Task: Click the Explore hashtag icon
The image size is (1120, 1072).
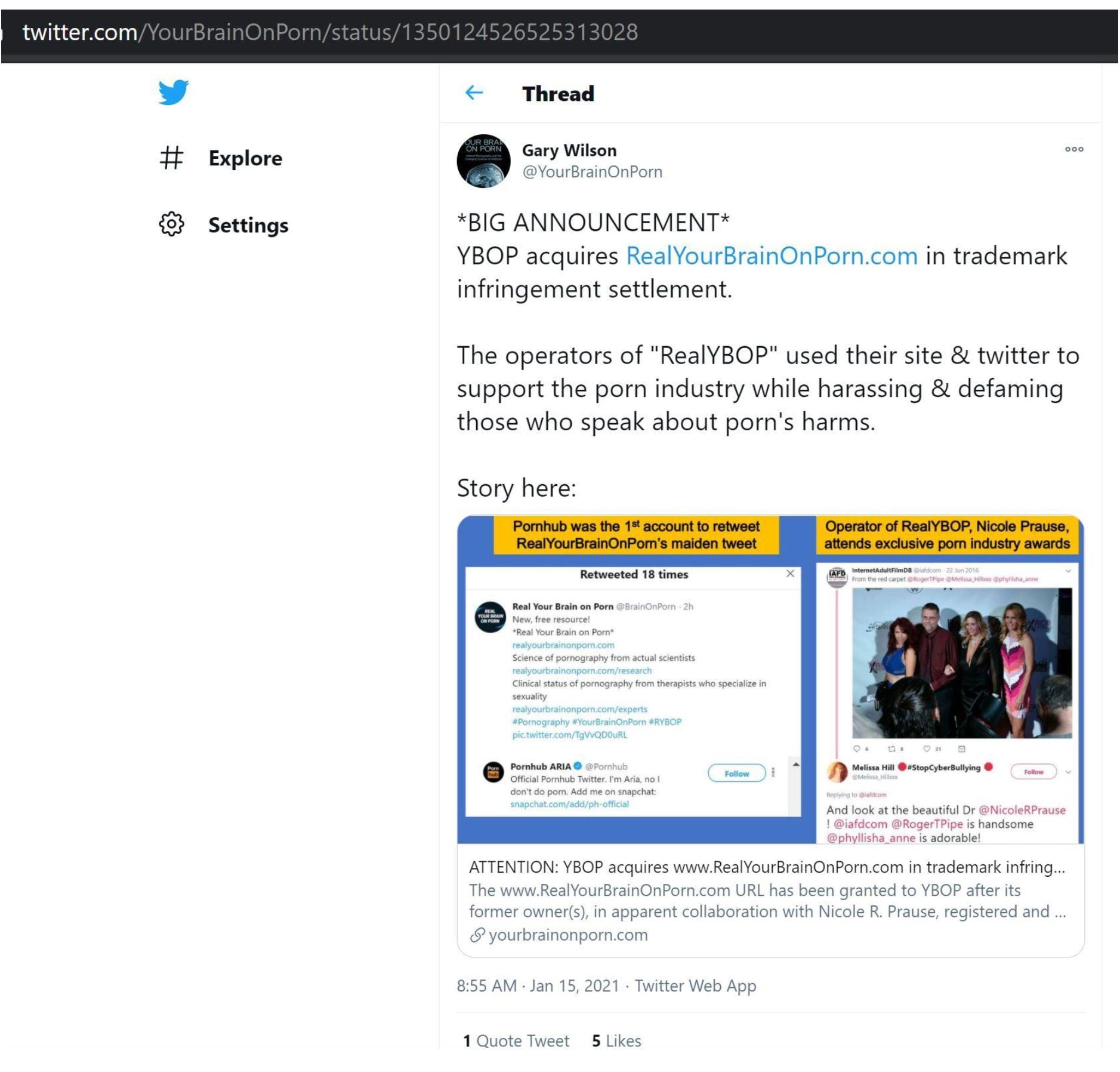Action: tap(171, 158)
